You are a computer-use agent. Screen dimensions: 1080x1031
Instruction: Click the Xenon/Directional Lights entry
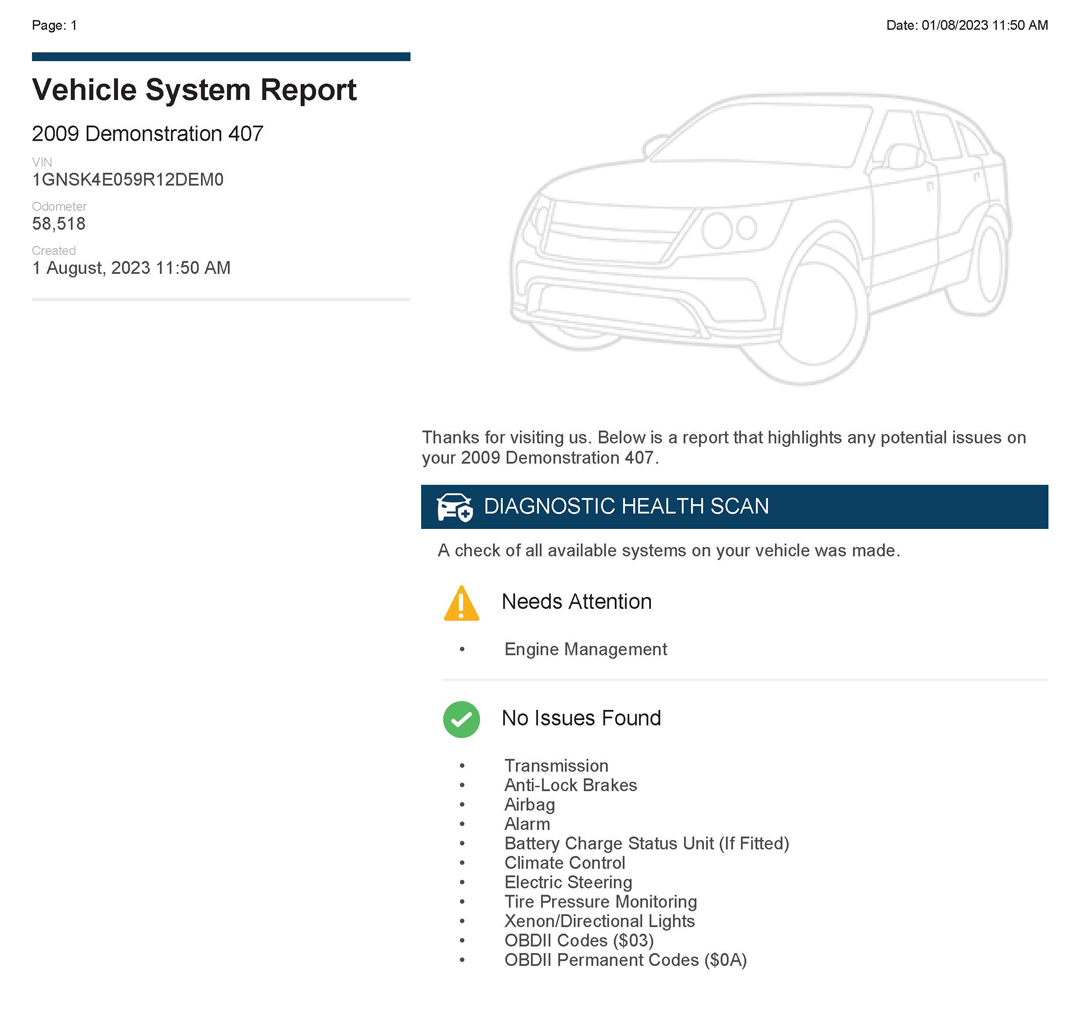[x=599, y=921]
